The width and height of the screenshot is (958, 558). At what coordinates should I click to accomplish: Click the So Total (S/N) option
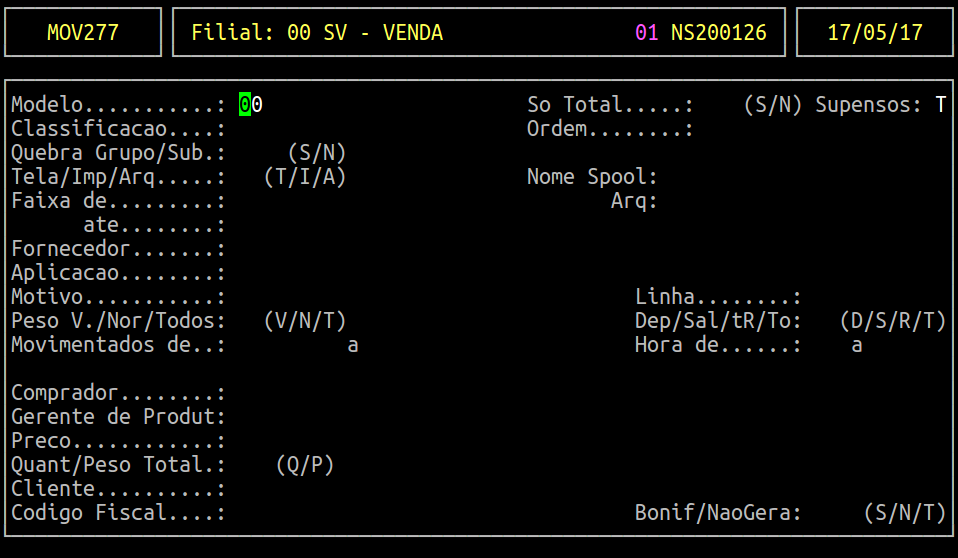click(772, 105)
